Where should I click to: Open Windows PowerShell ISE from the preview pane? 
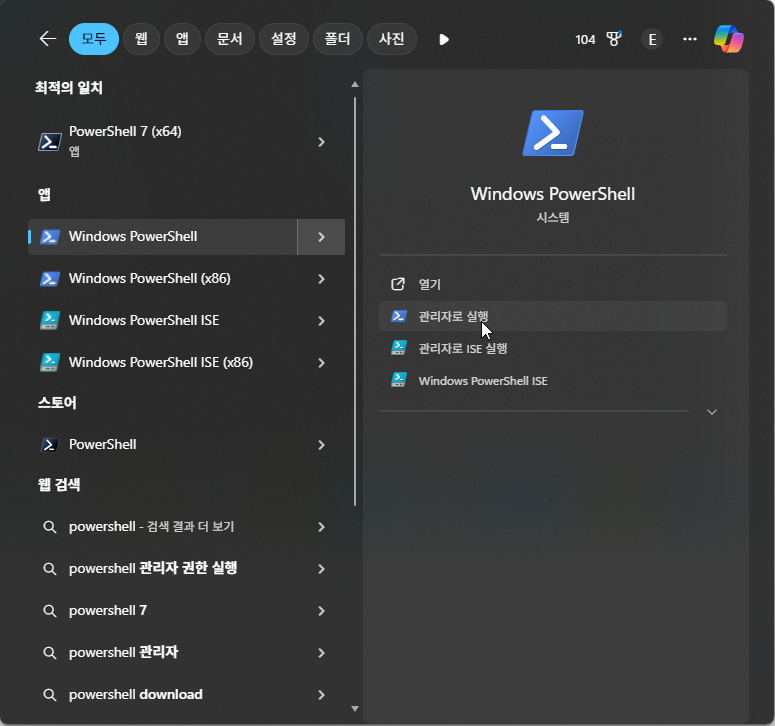(553, 381)
